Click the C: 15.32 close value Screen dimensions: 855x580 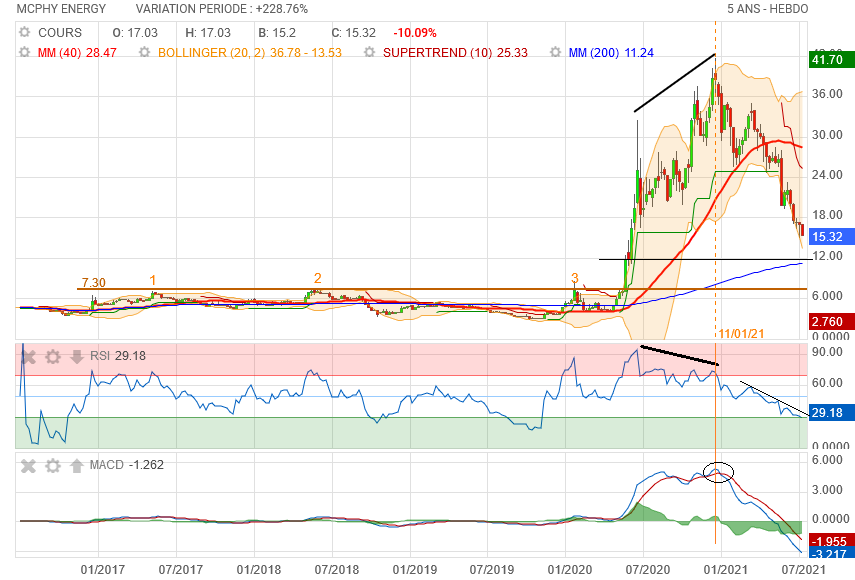click(x=353, y=33)
